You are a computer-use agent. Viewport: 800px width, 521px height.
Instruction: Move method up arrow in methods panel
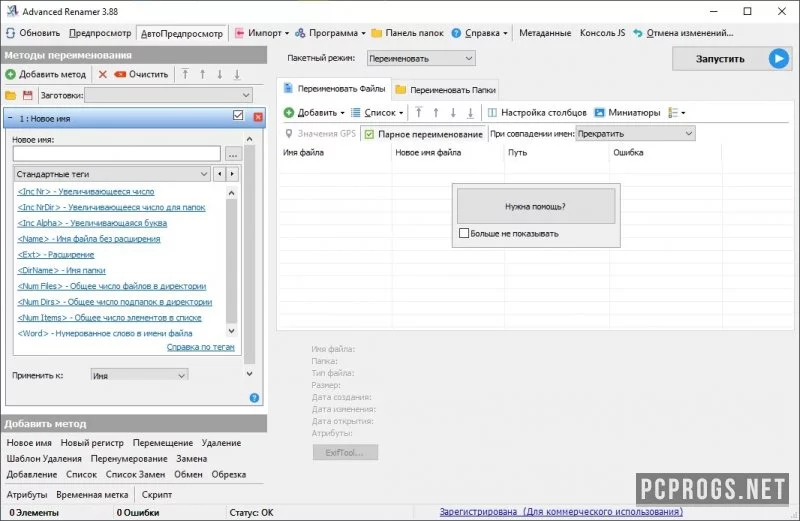click(203, 75)
